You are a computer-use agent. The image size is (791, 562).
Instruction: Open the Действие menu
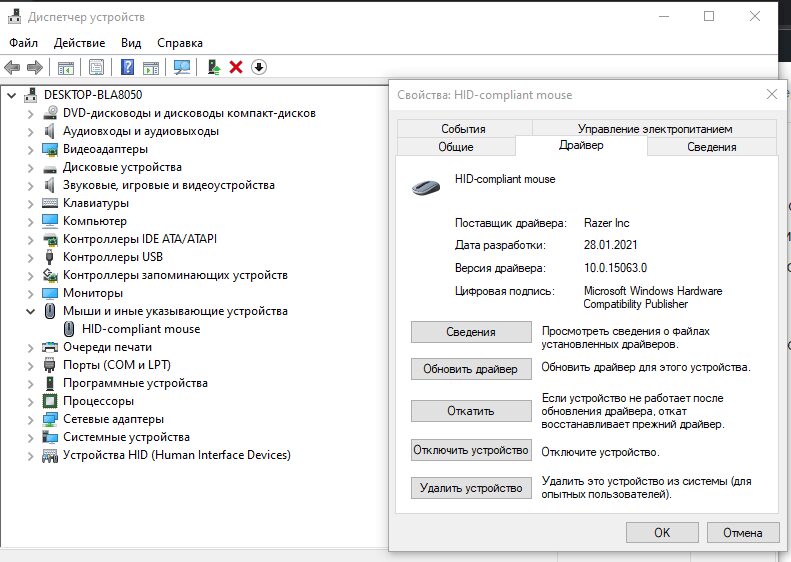coord(79,43)
